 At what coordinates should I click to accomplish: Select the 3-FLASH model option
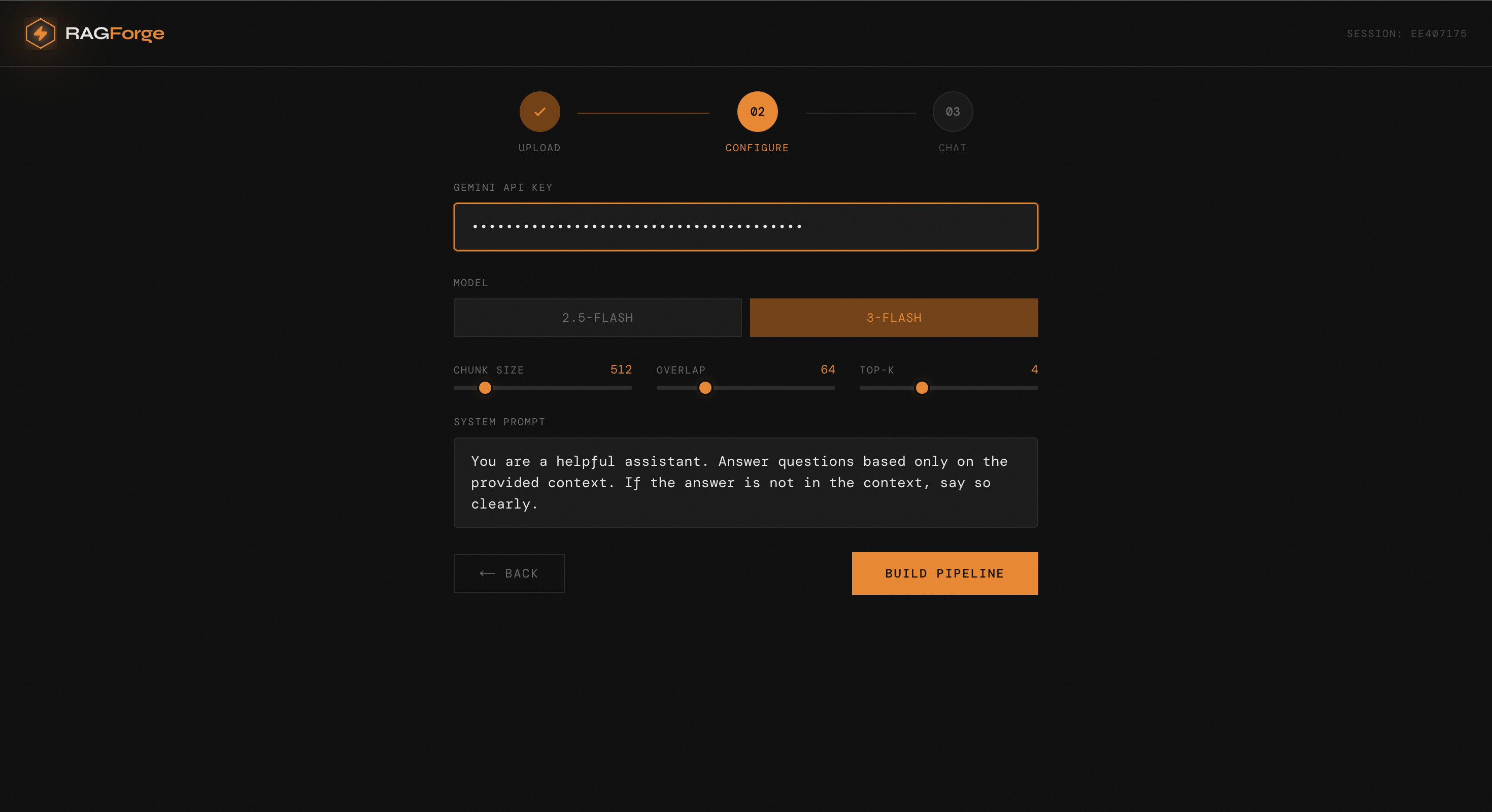click(893, 317)
